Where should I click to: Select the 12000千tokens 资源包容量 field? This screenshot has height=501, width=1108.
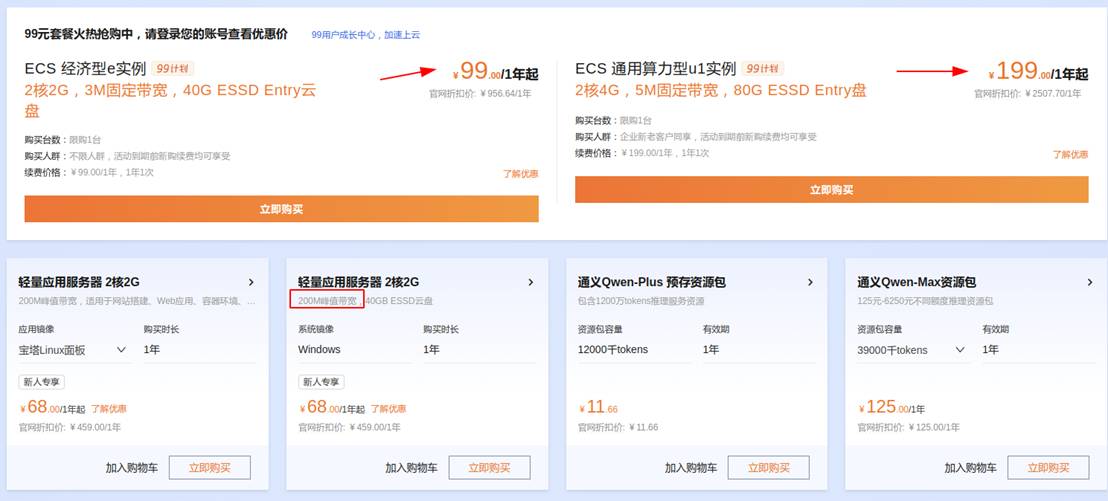tap(635, 350)
